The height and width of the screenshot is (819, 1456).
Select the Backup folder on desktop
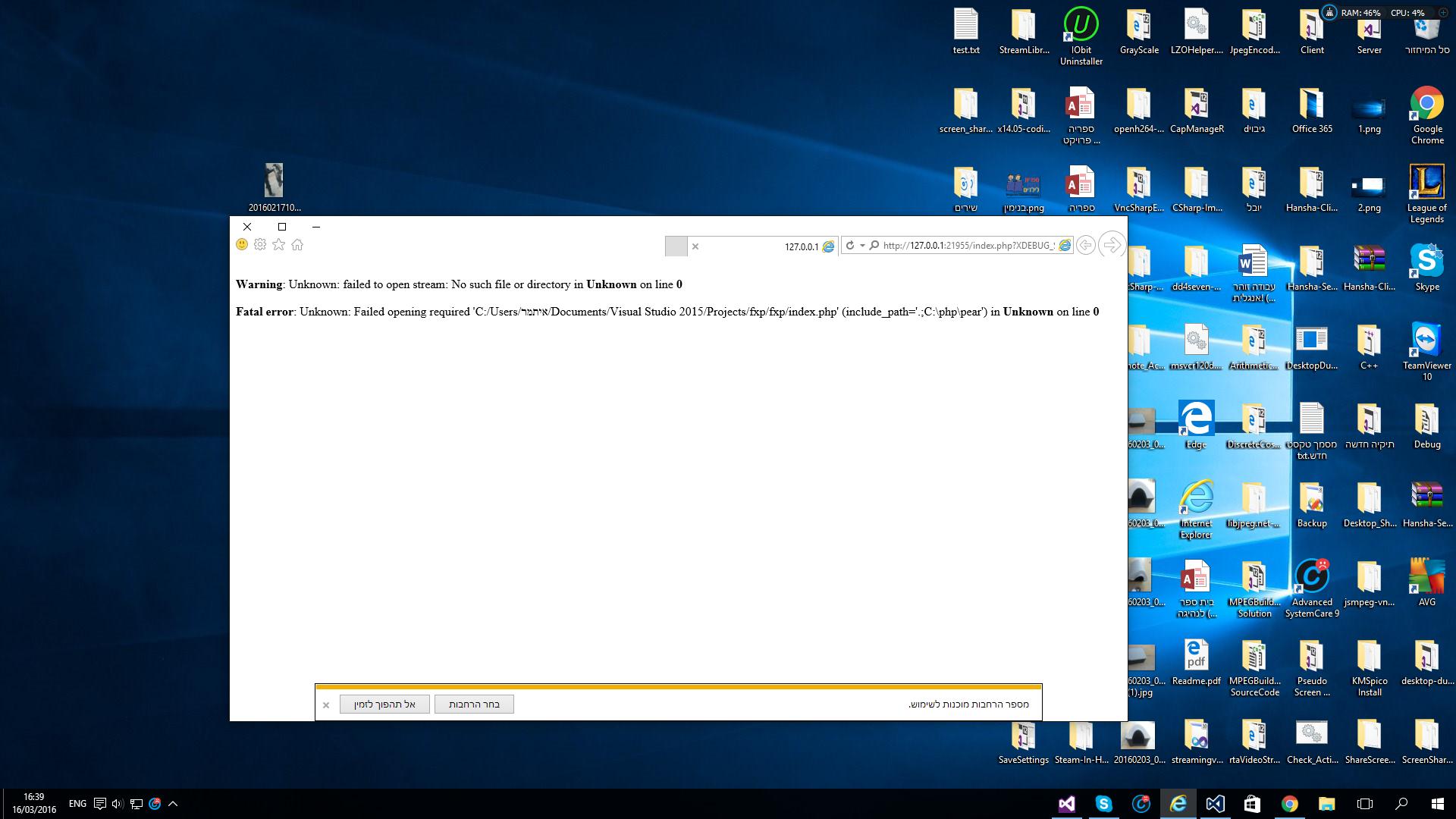pyautogui.click(x=1312, y=505)
